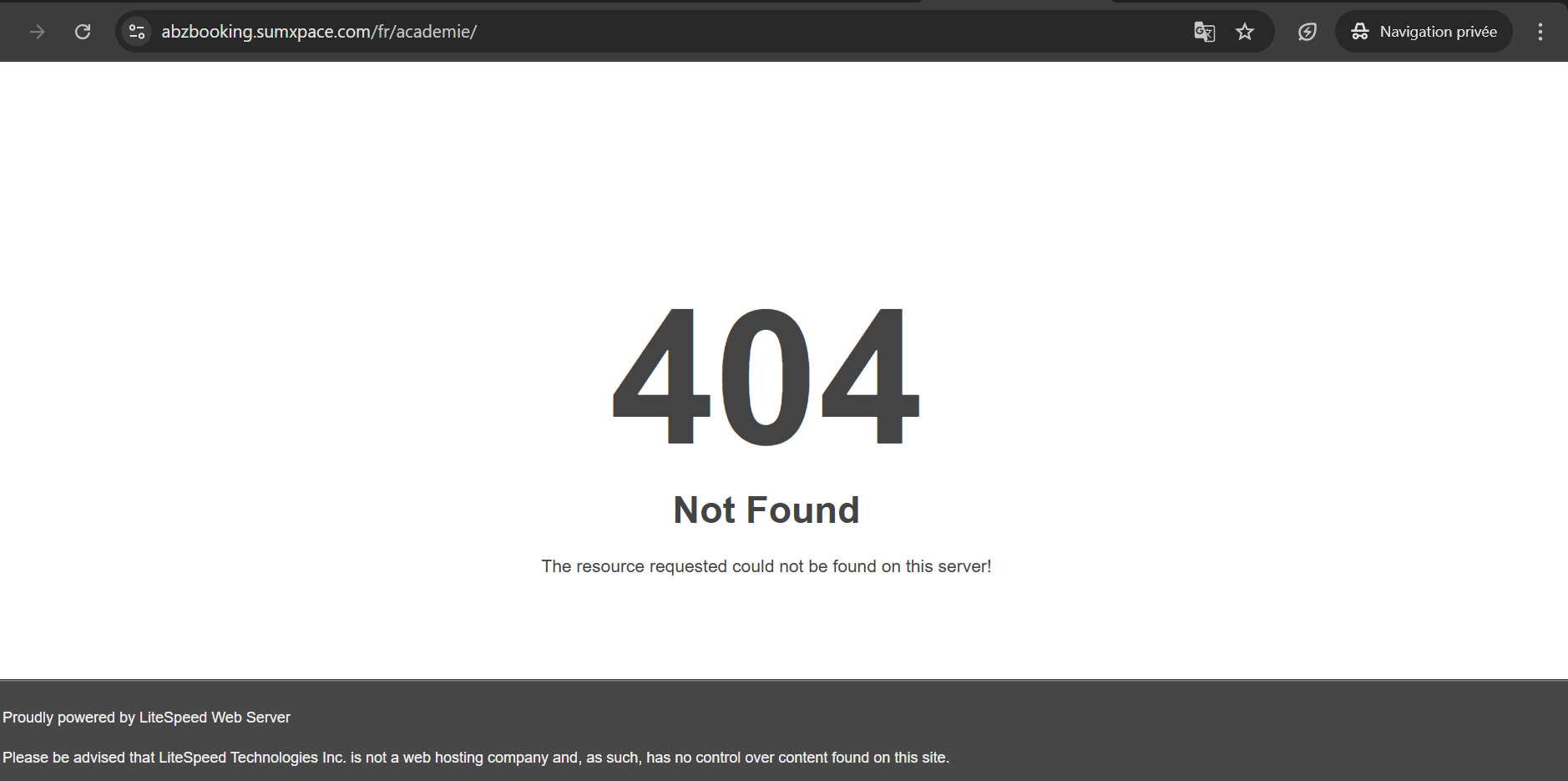Bookmark this page with the star
Image resolution: width=1568 pixels, height=781 pixels.
[1245, 32]
